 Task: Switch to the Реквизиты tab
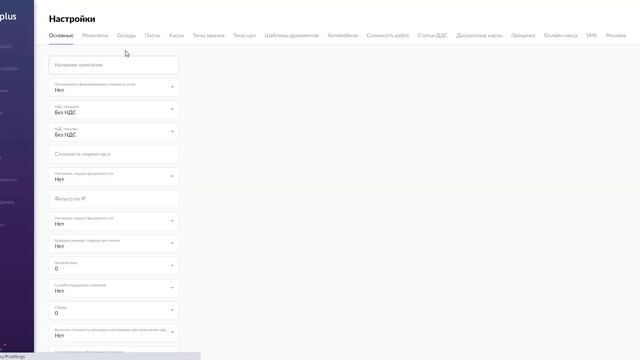click(x=95, y=36)
